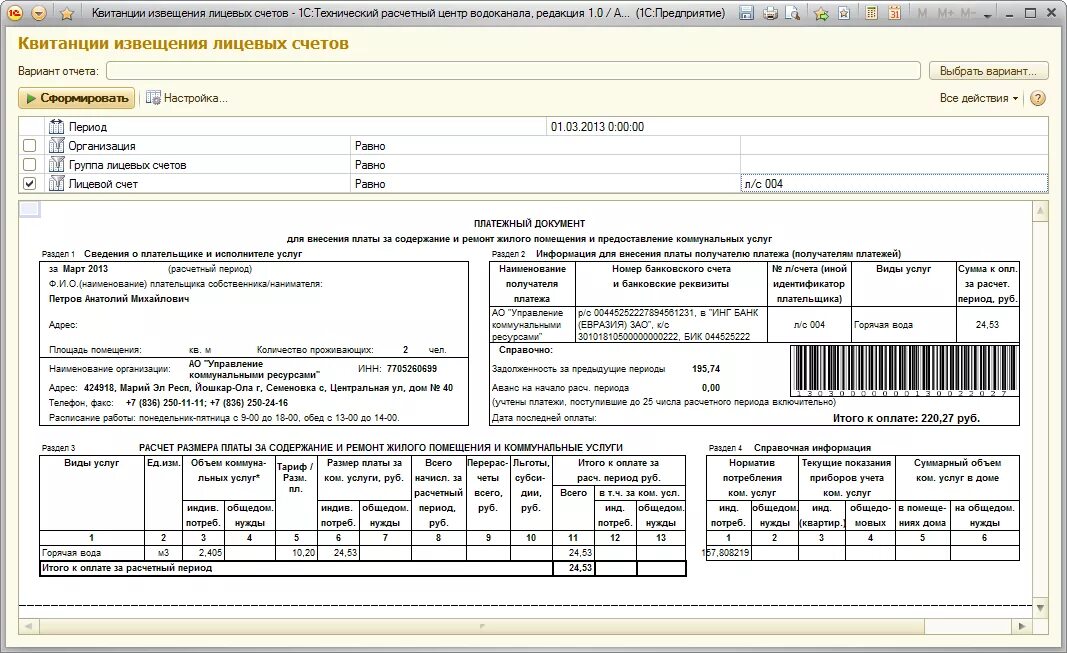Open print preview magnifier icon
The height and width of the screenshot is (653, 1067).
point(792,13)
